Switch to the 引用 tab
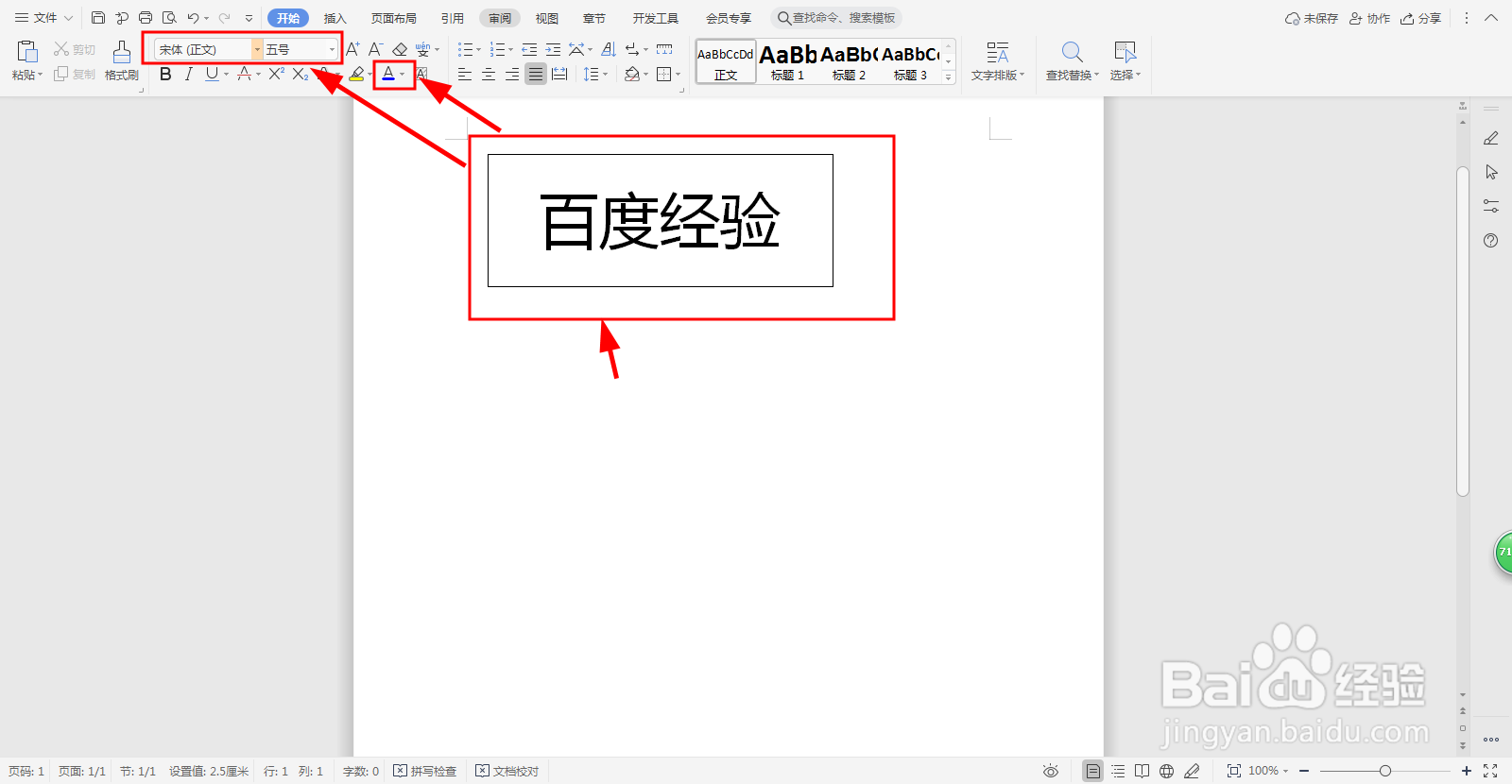Screen dimensions: 1512x784 (x=452, y=18)
